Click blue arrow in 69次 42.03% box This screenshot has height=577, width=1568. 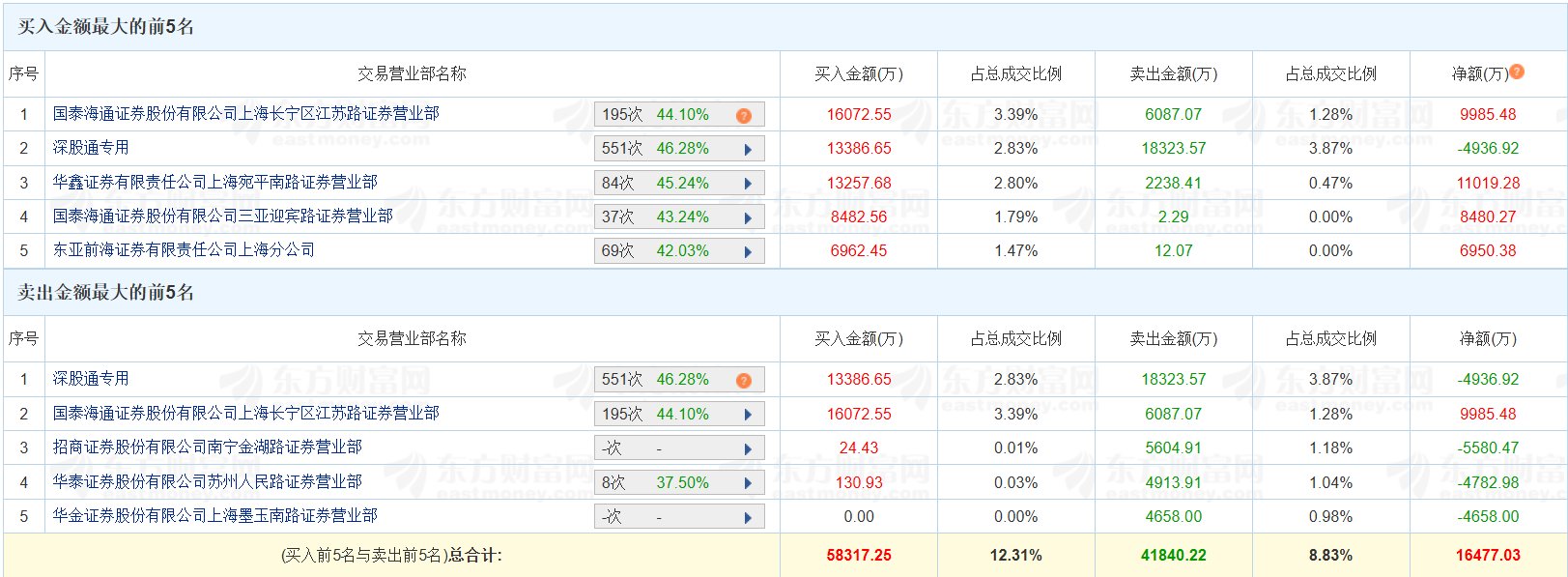pyautogui.click(x=748, y=252)
